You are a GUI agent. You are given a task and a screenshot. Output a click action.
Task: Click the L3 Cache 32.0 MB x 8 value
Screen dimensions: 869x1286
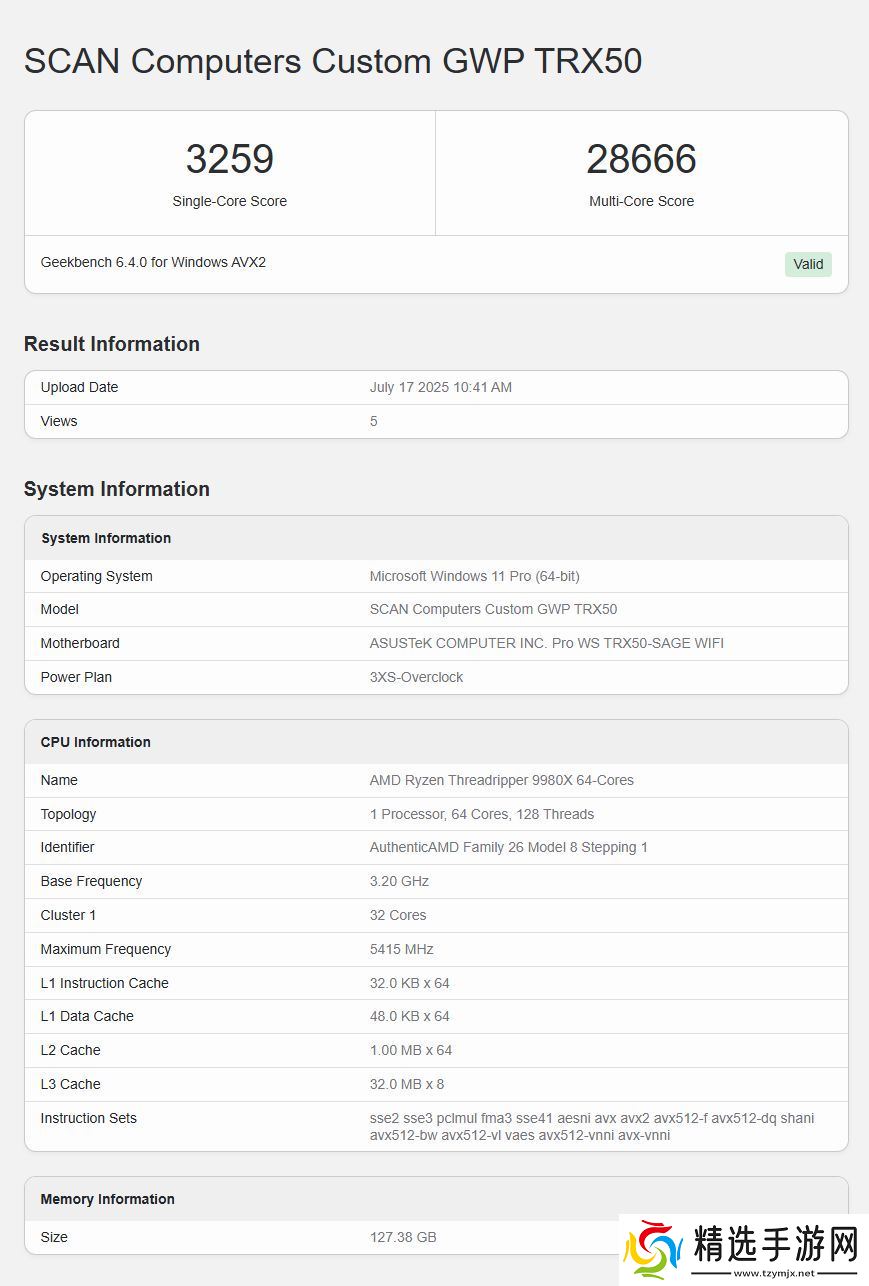pyautogui.click(x=407, y=1084)
